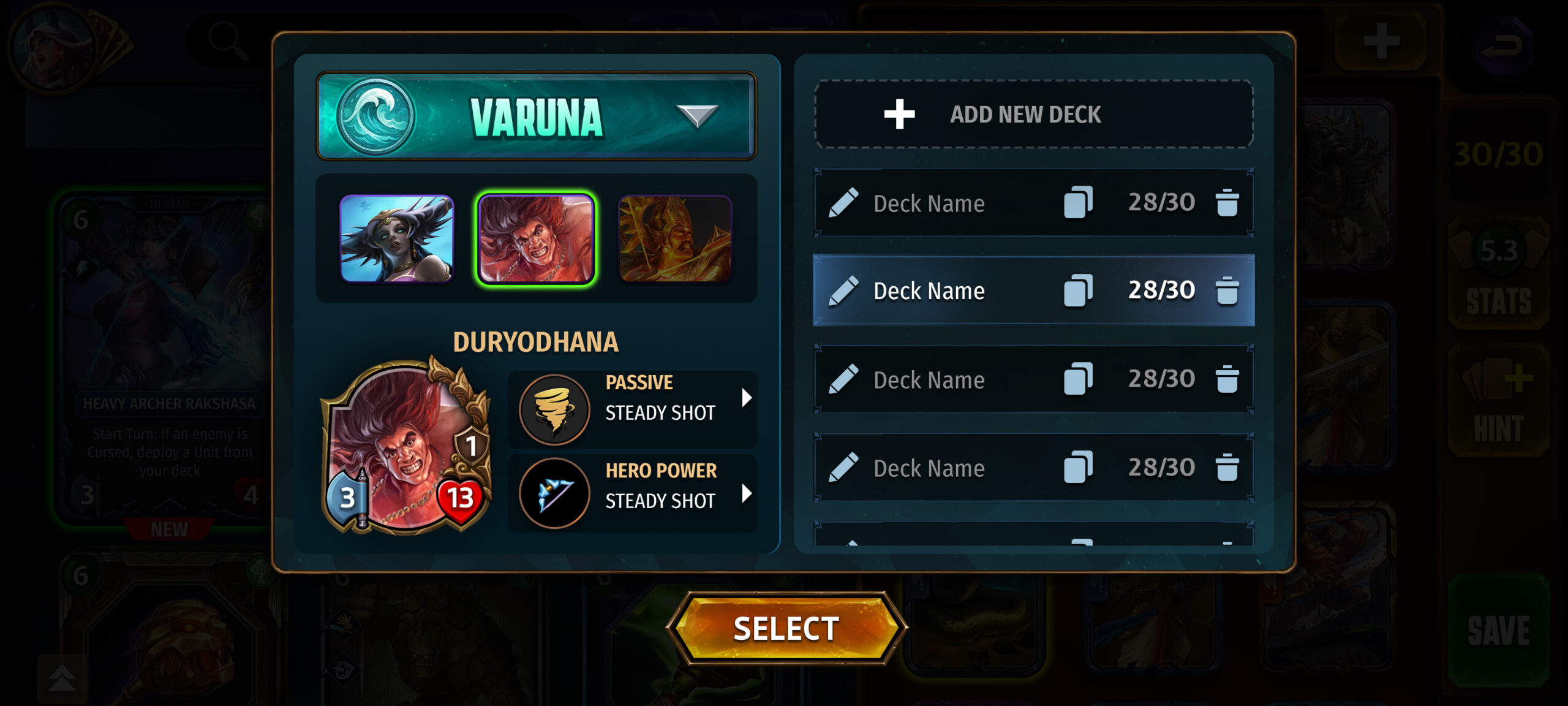Select the highlighted second deck row
Image resolution: width=1568 pixels, height=706 pixels.
point(1033,290)
